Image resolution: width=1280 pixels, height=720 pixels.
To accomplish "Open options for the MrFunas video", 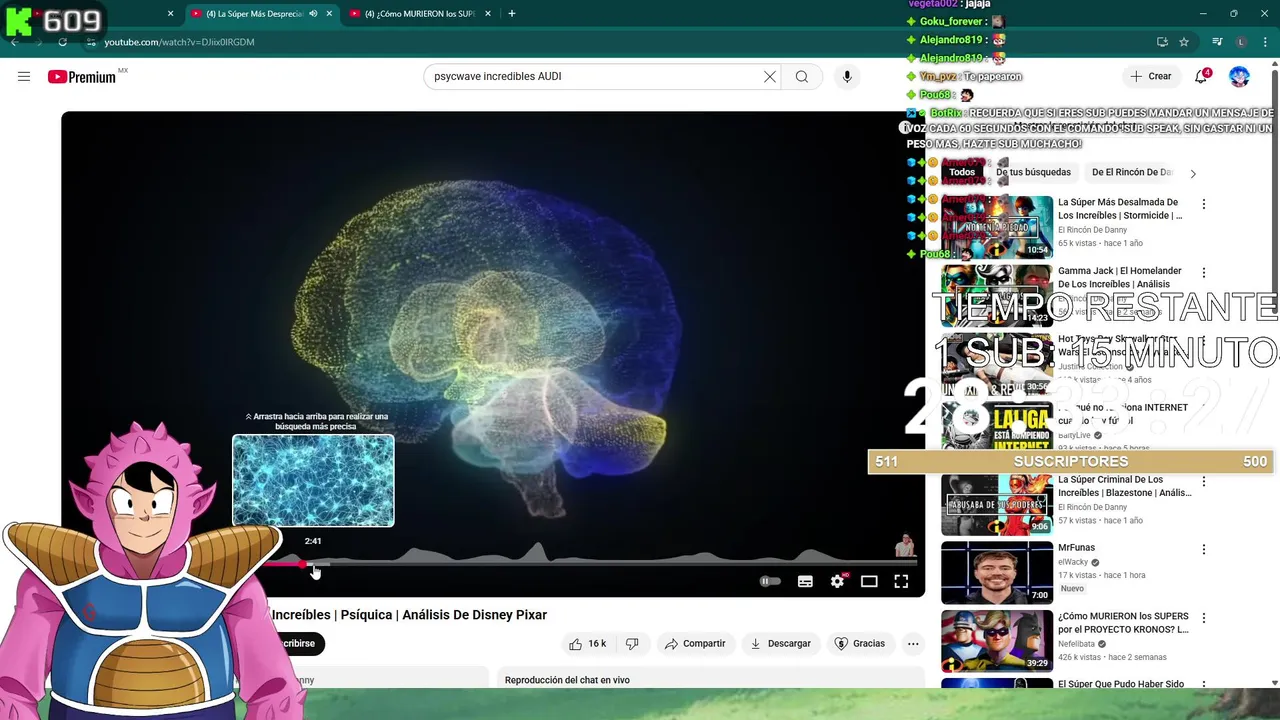I will (1204, 549).
